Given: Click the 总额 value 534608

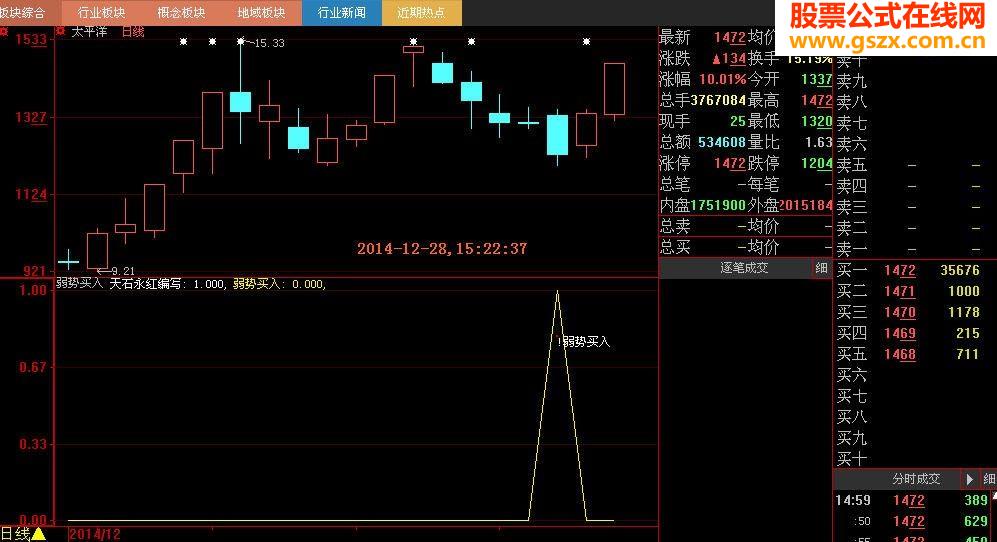Looking at the screenshot, I should [x=722, y=142].
